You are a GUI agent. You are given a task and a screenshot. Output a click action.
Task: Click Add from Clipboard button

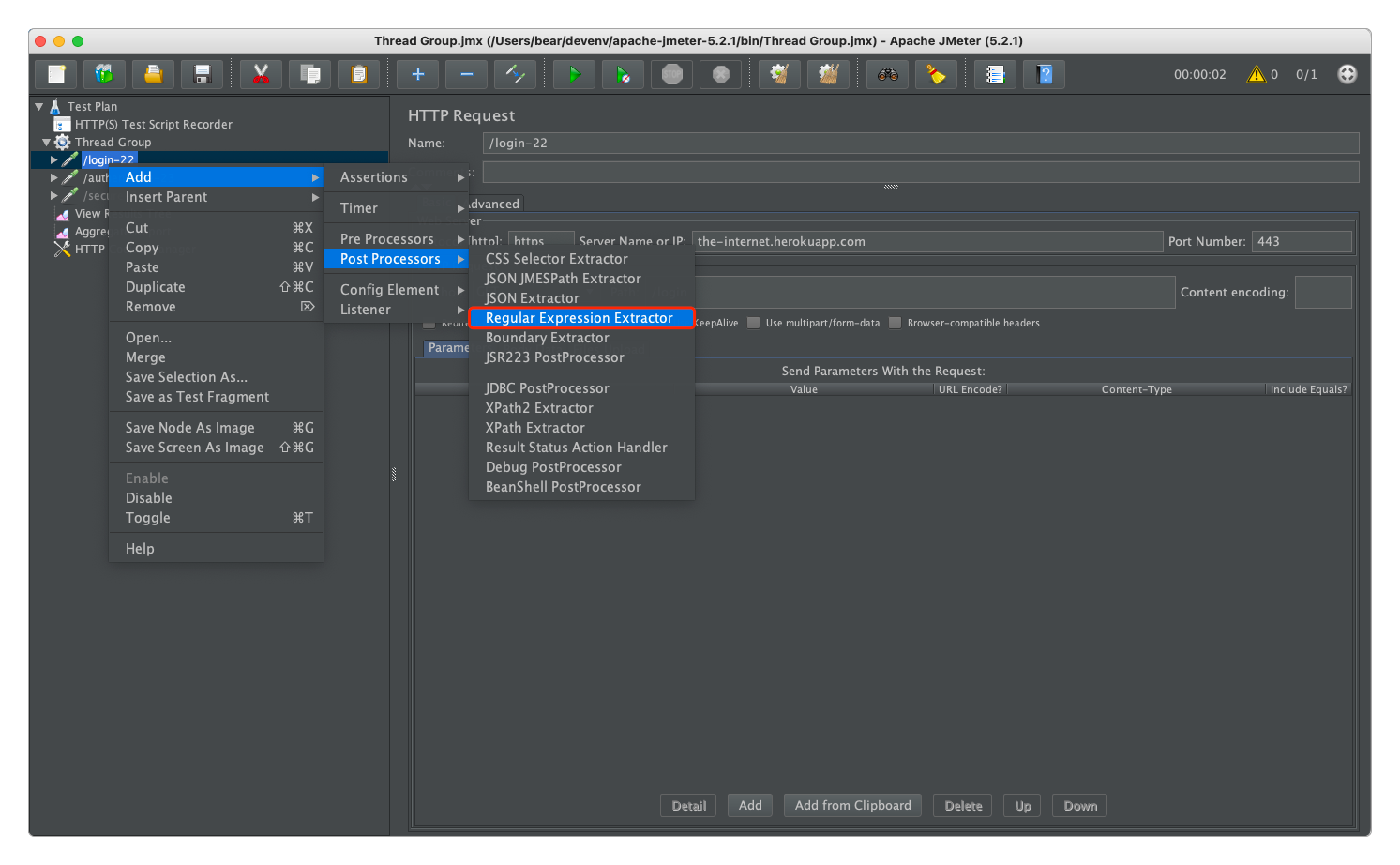tap(852, 805)
